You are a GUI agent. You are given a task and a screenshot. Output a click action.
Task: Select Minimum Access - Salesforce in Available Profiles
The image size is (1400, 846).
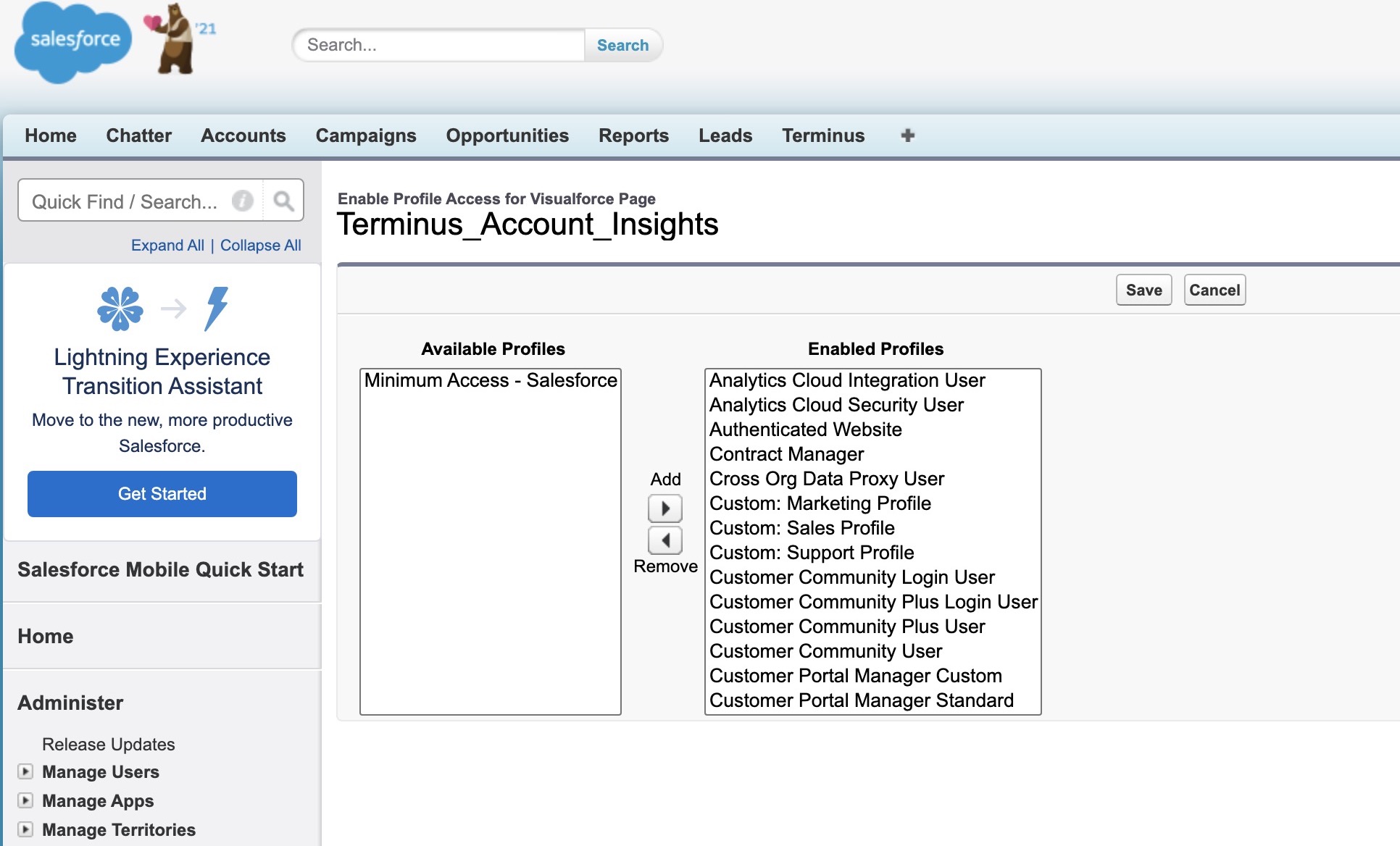tap(491, 380)
